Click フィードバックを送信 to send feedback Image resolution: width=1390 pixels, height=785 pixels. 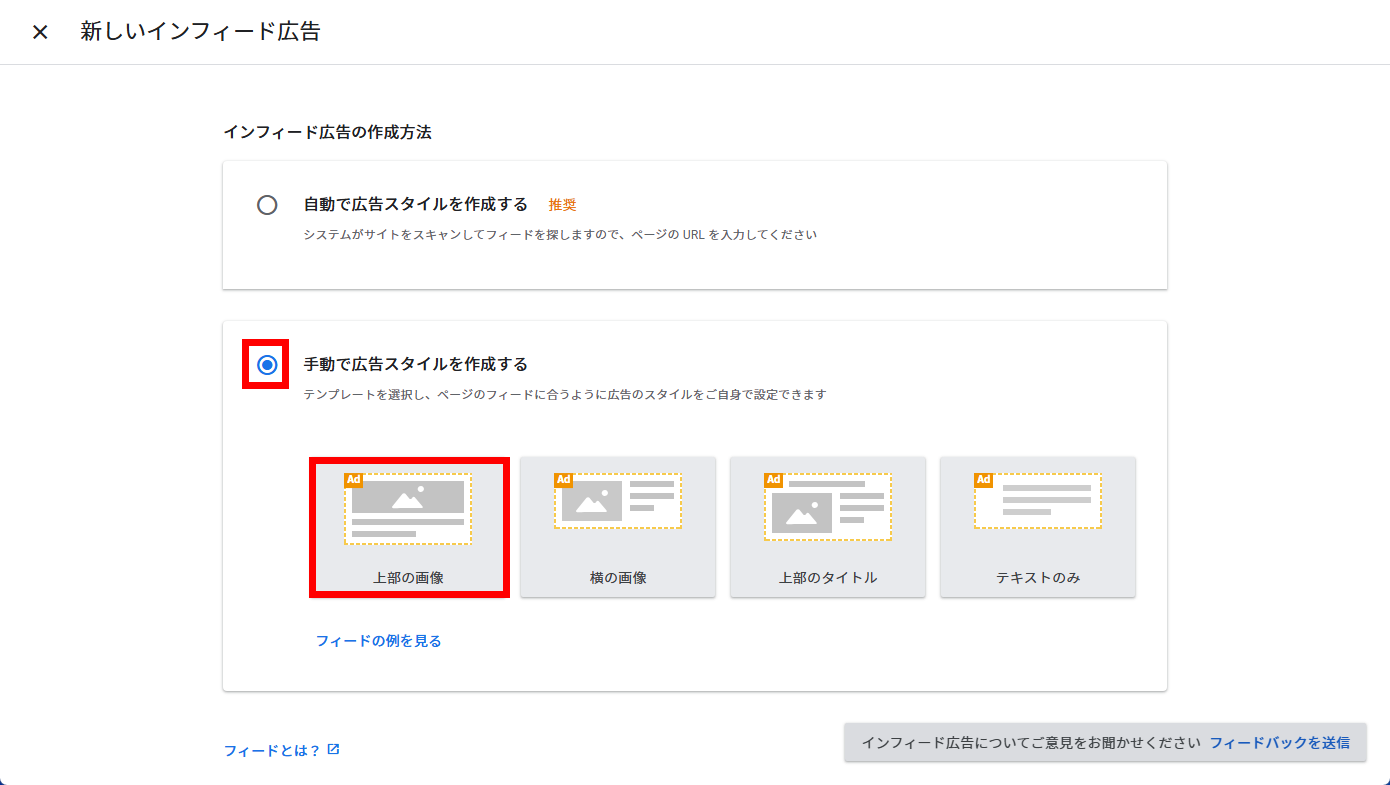click(x=1279, y=743)
